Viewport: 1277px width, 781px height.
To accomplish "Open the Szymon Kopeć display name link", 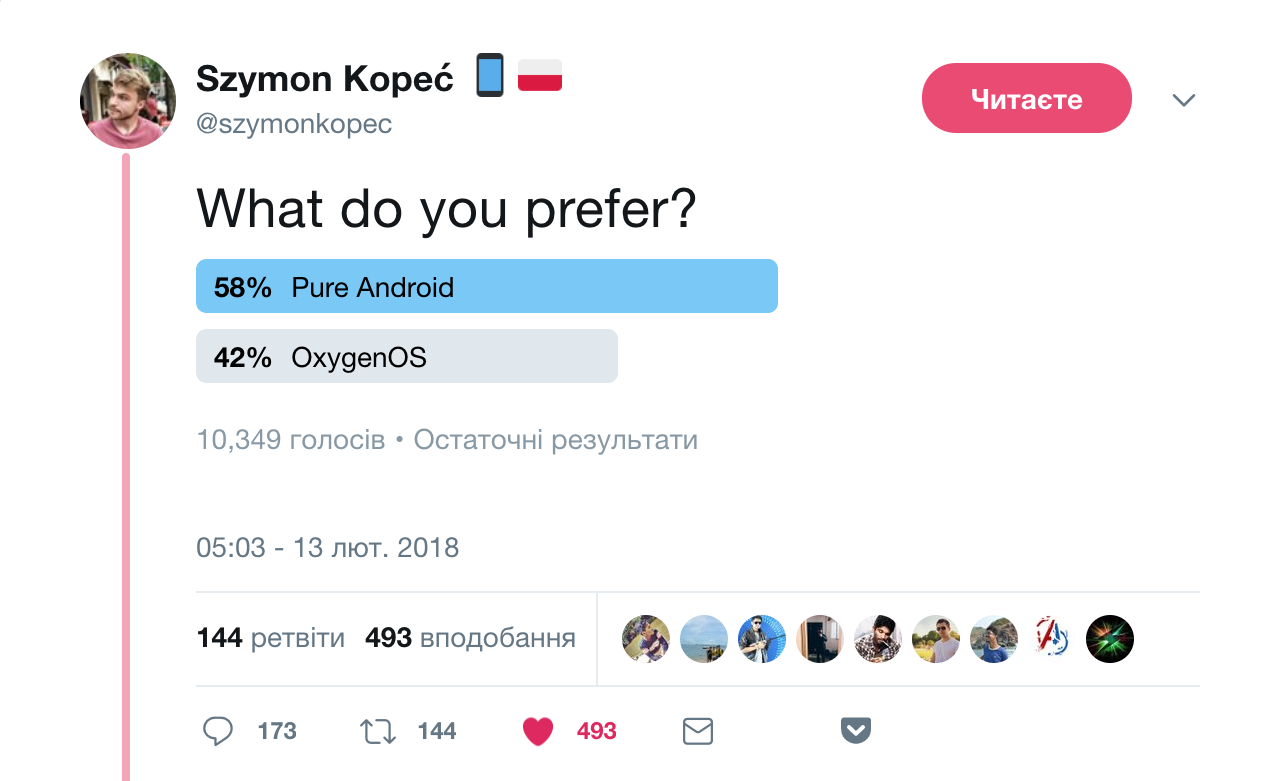I will click(325, 78).
